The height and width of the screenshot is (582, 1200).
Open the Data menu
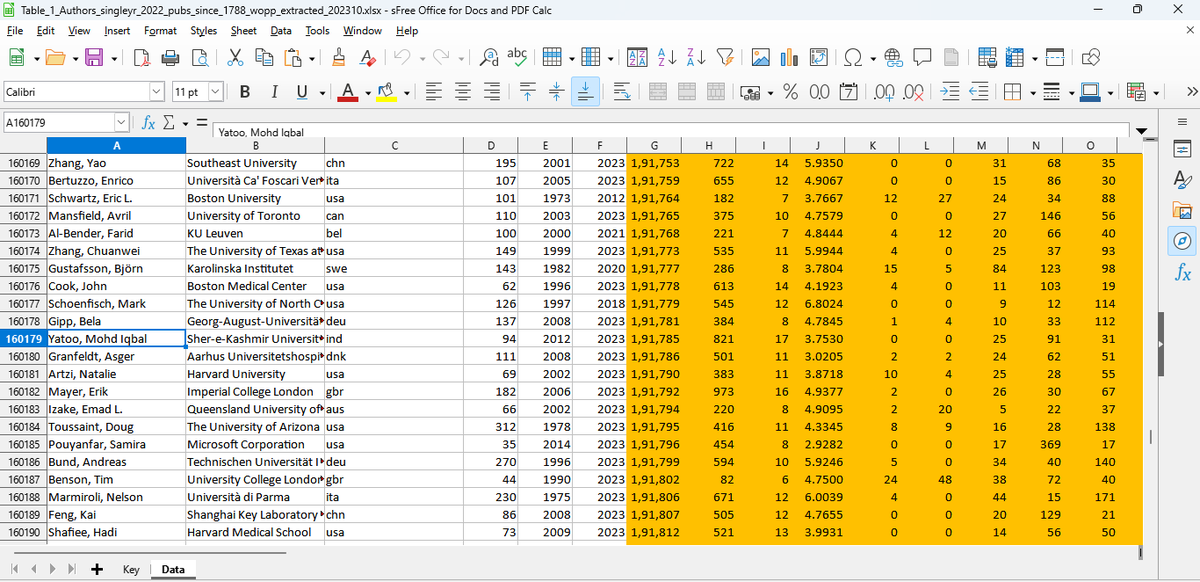click(x=281, y=31)
